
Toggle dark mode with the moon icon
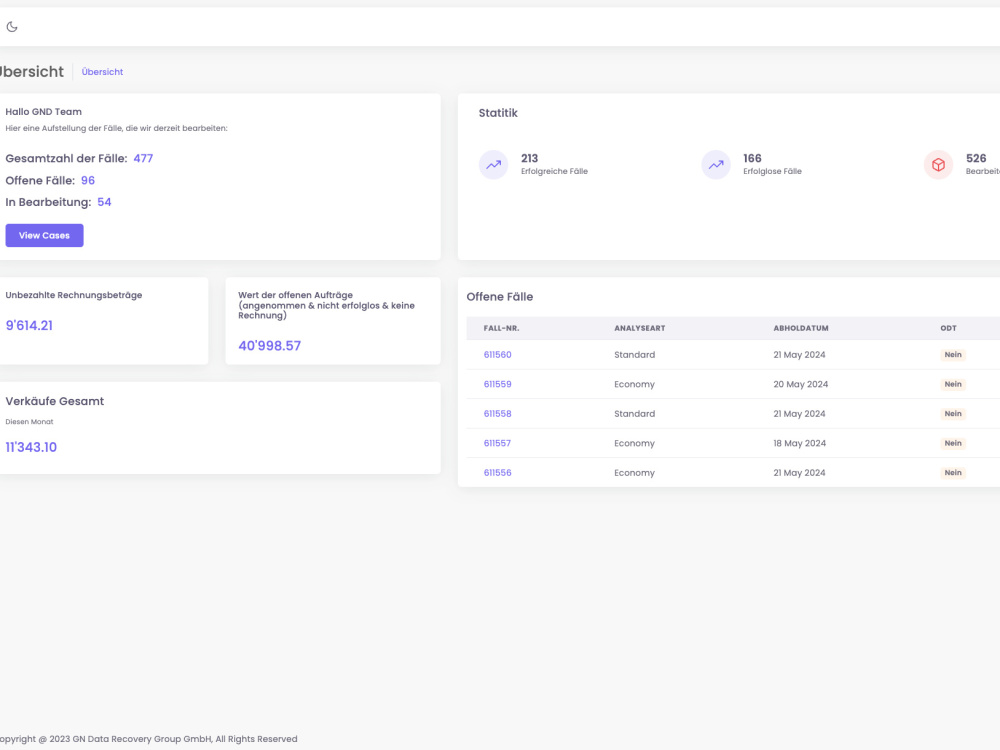tap(11, 27)
